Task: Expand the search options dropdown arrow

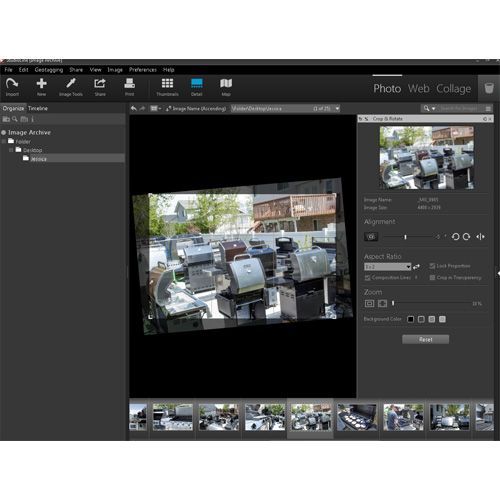Action: (x=433, y=109)
